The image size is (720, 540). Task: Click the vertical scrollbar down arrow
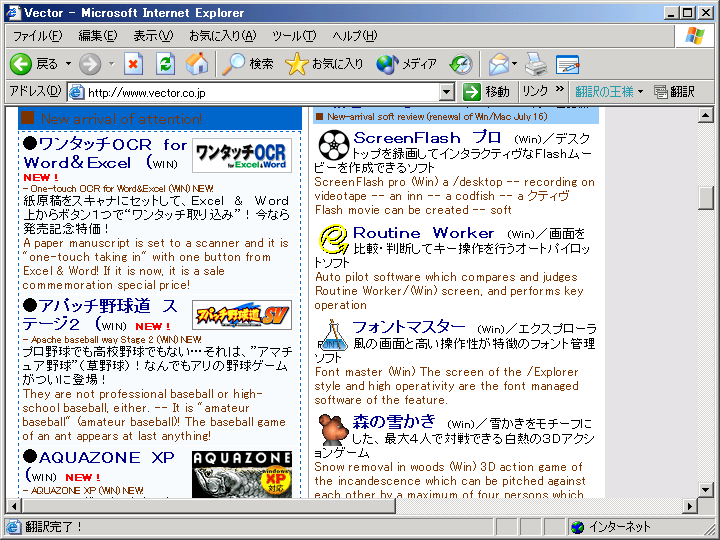(x=705, y=489)
